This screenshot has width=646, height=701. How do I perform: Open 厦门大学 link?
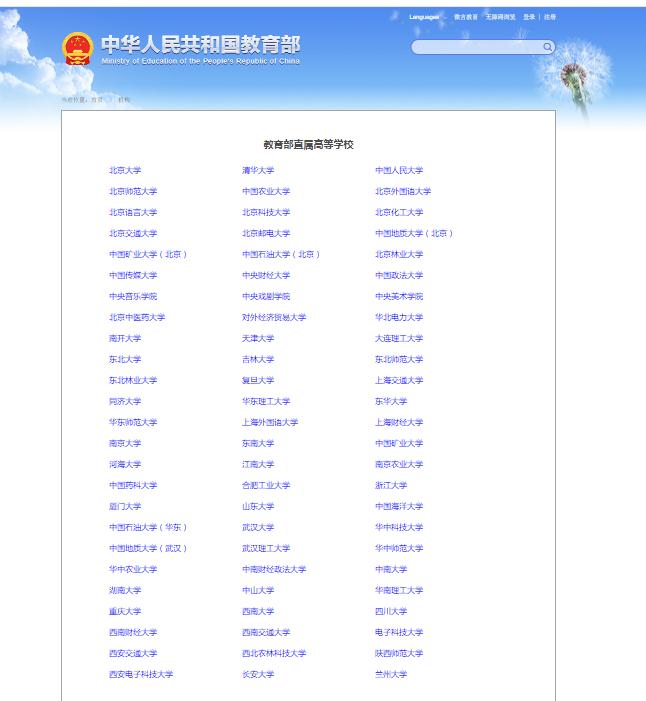click(x=125, y=507)
